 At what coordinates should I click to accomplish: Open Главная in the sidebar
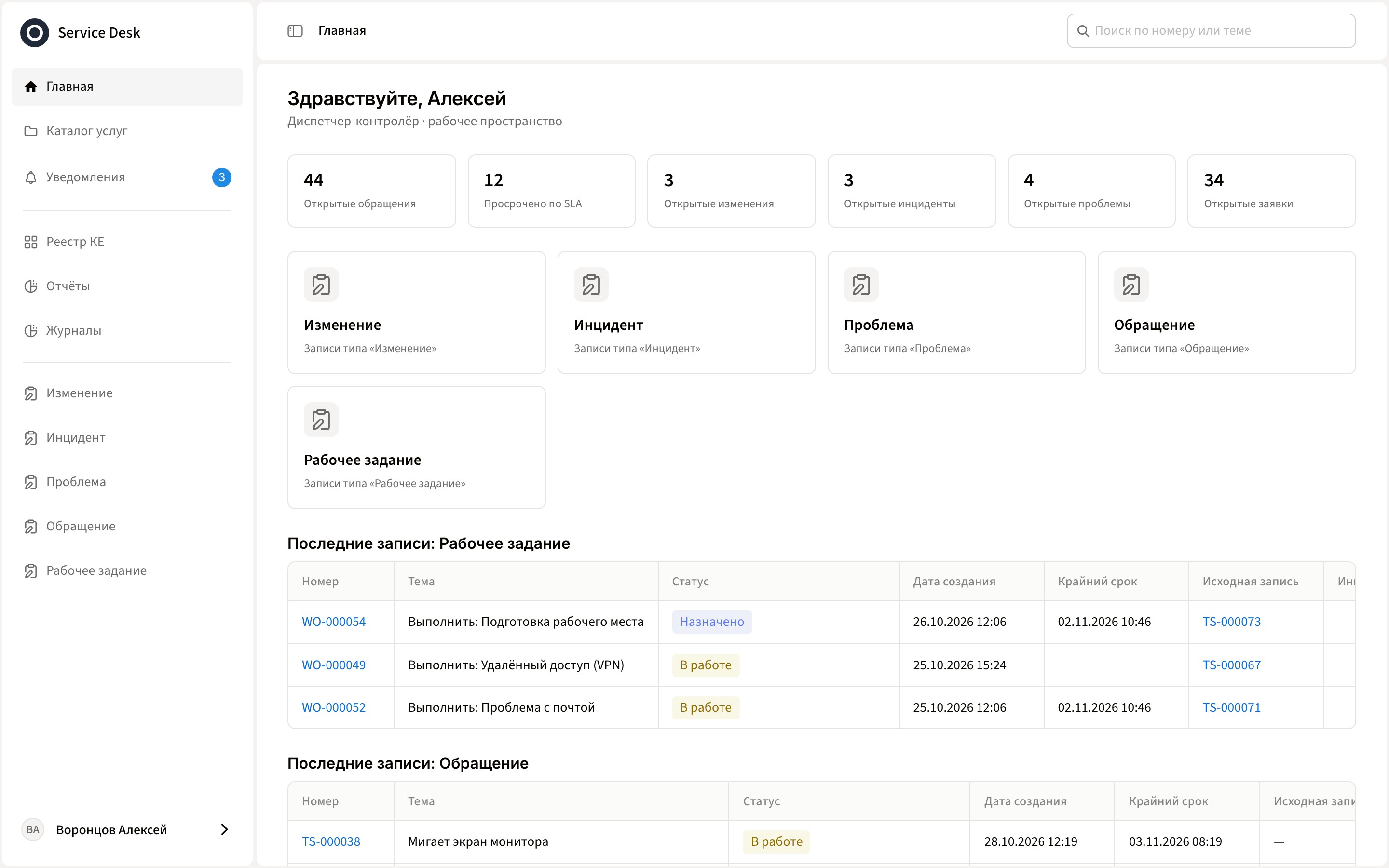click(127, 87)
